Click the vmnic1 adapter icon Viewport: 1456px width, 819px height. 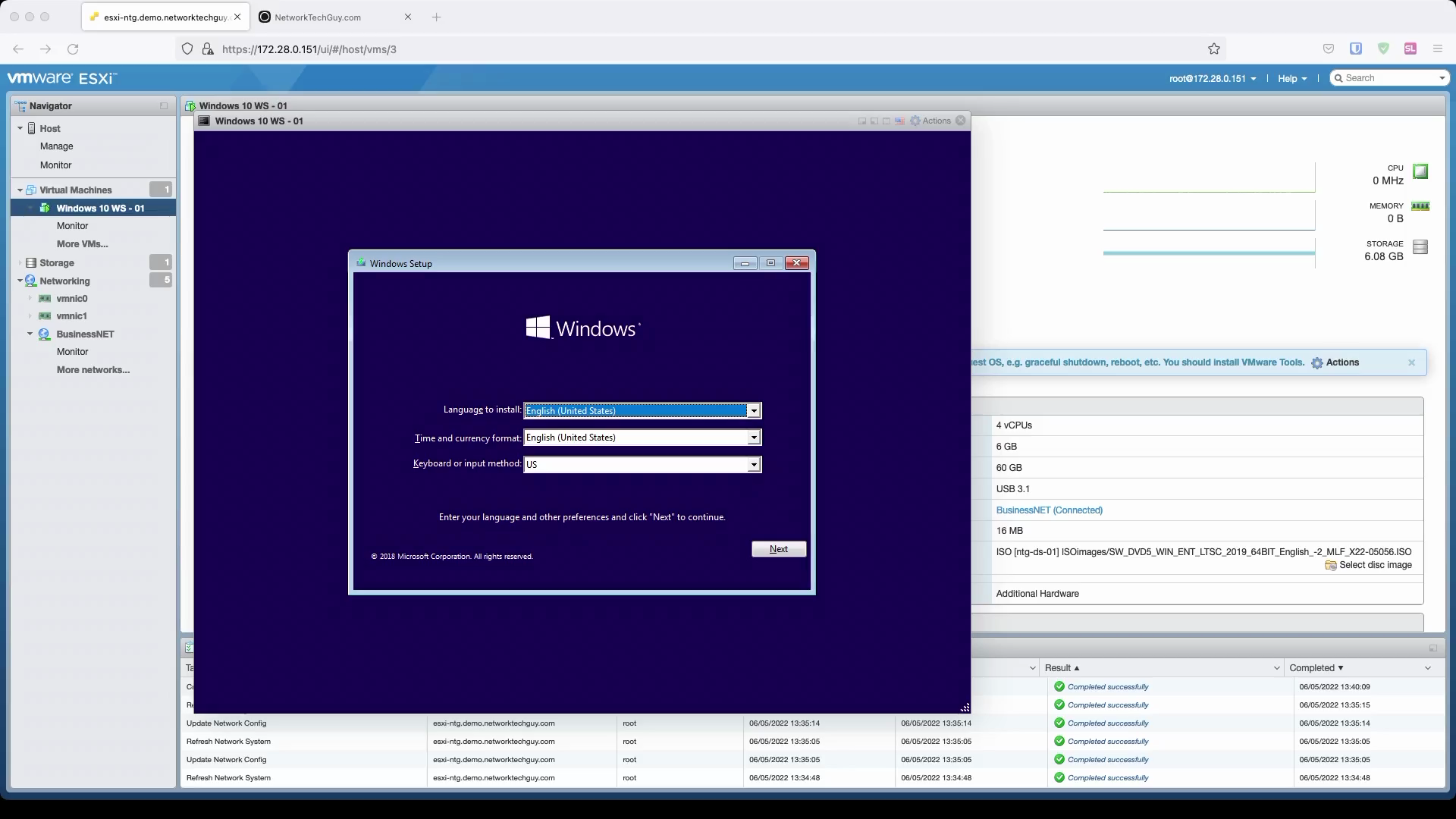click(45, 316)
